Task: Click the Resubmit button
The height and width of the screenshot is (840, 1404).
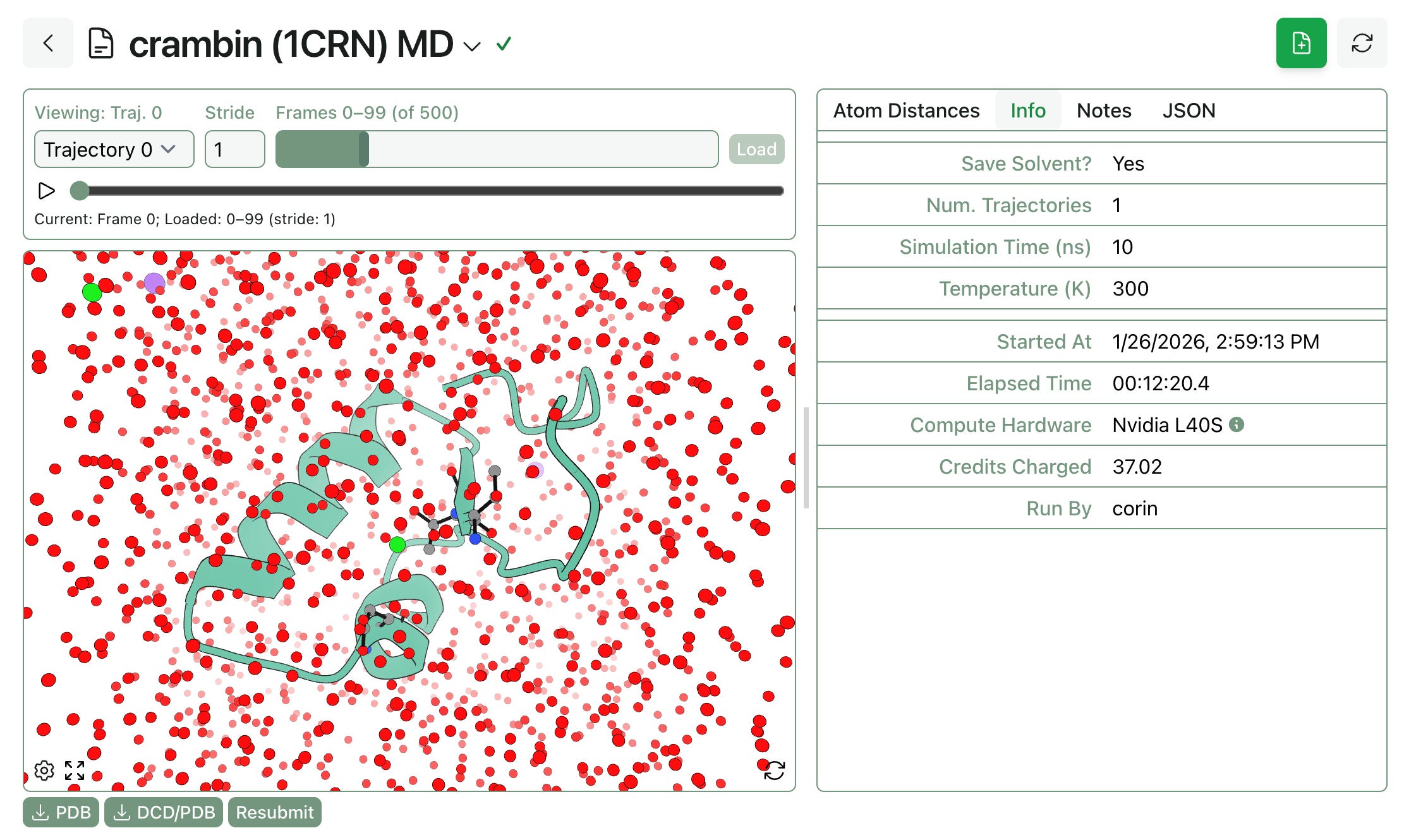Action: pos(274,812)
